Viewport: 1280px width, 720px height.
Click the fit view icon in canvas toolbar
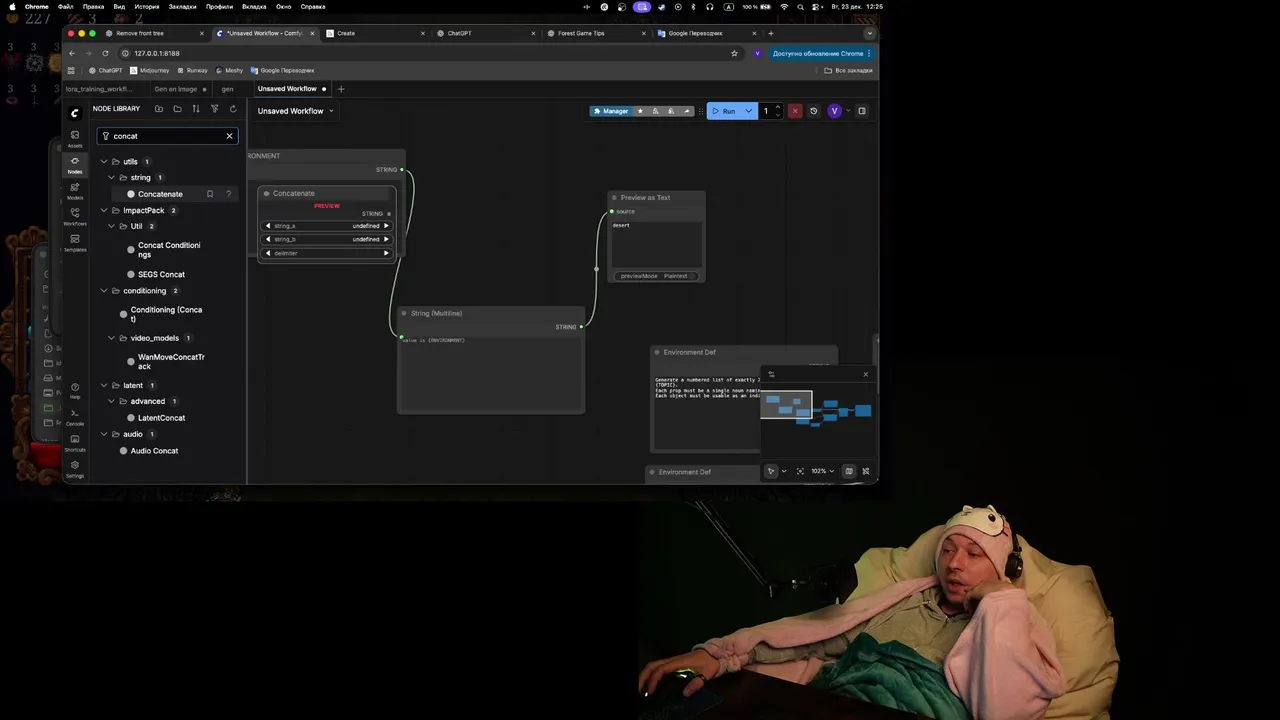[800, 471]
